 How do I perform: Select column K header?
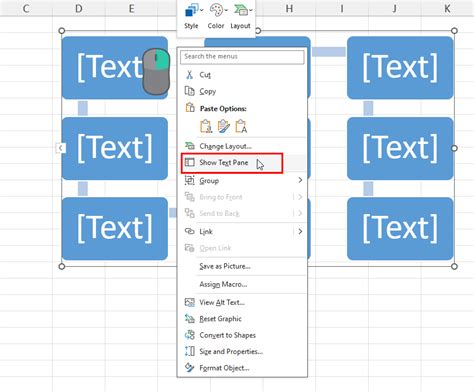tap(447, 8)
